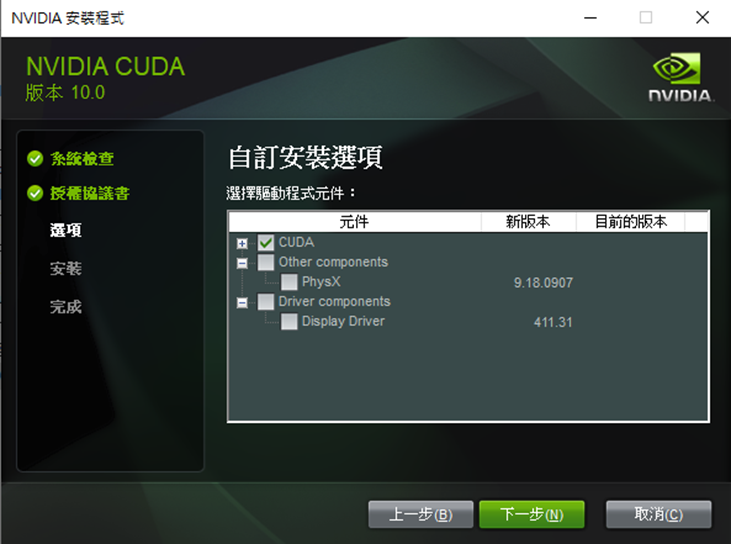Click the green checkmark beside 系統檢查
This screenshot has width=731, height=544.
click(35, 158)
